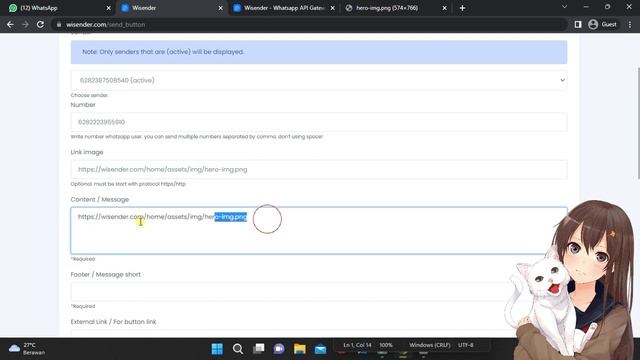Viewport: 640px width, 360px height.
Task: Click the Windows (CRLF) status entry
Action: [430, 345]
